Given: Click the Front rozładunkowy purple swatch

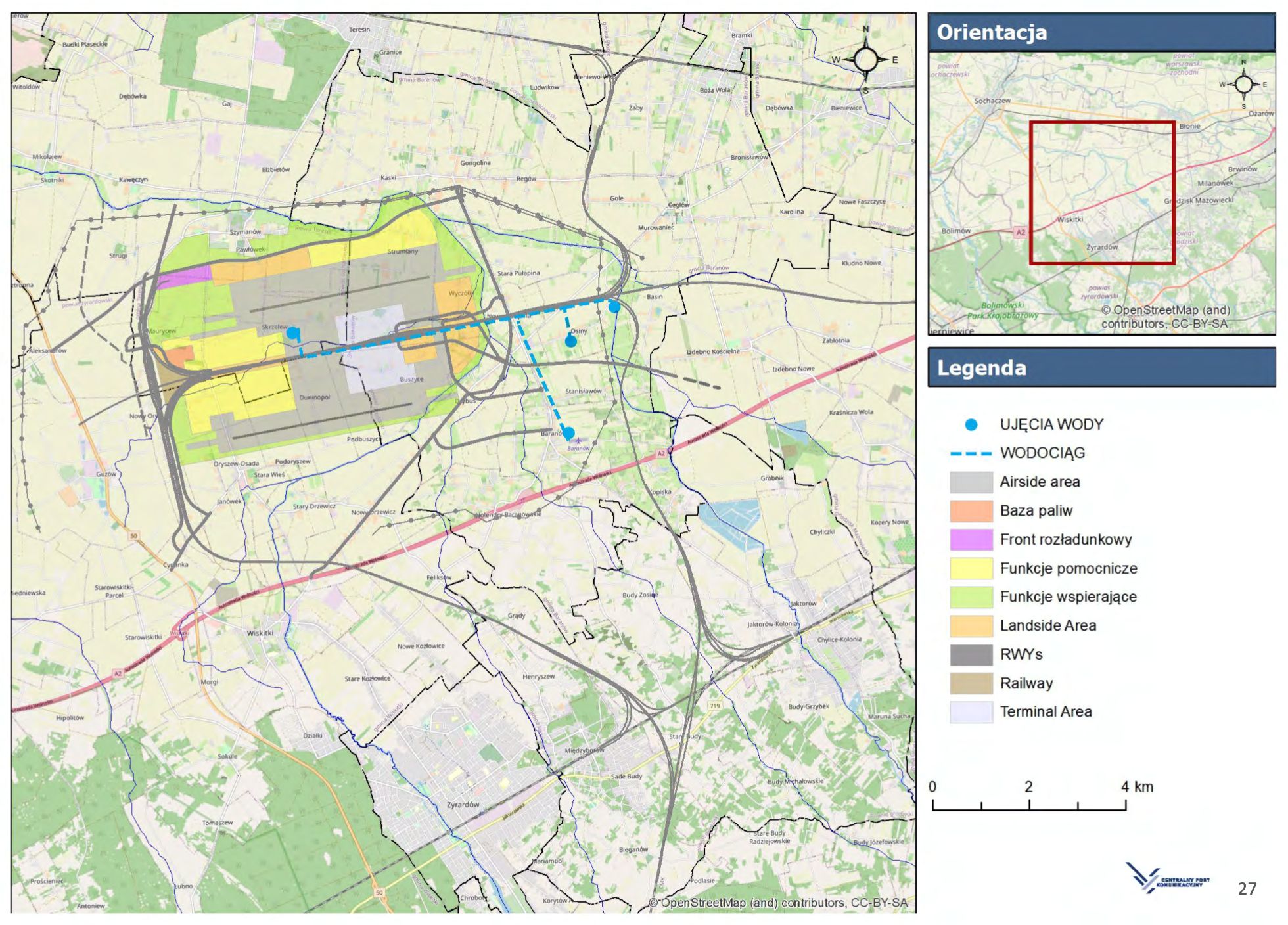Looking at the screenshot, I should coord(971,540).
